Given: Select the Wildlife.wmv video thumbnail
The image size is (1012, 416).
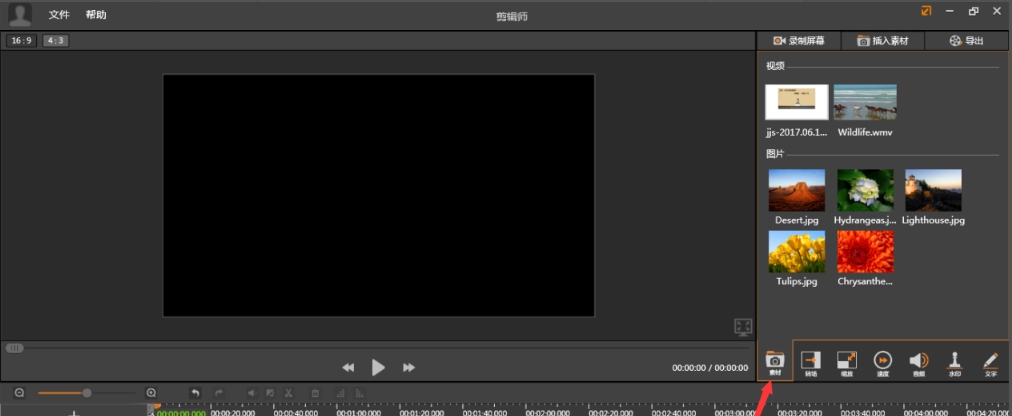Looking at the screenshot, I should [x=865, y=102].
